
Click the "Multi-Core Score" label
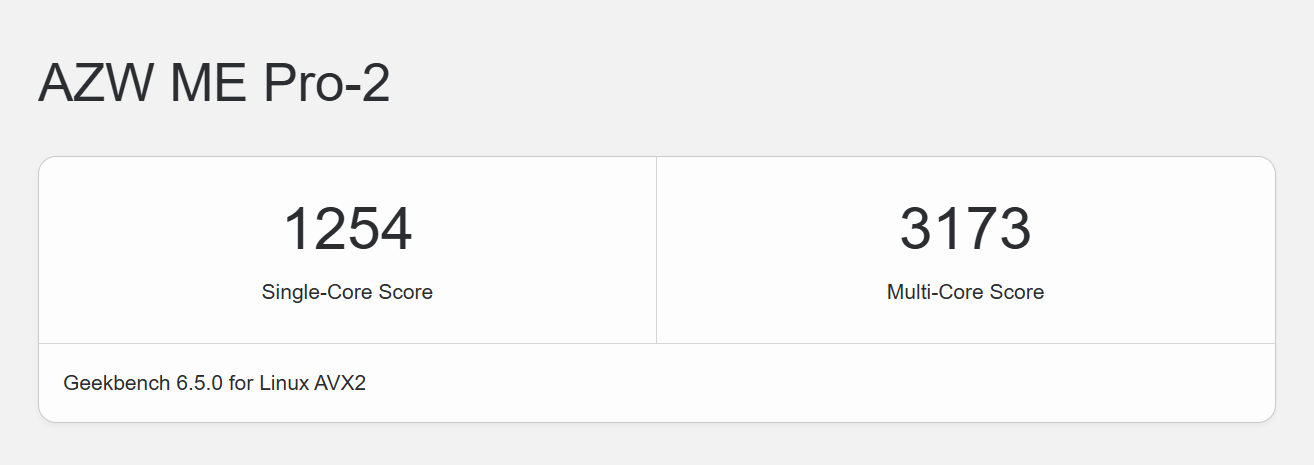tap(965, 292)
